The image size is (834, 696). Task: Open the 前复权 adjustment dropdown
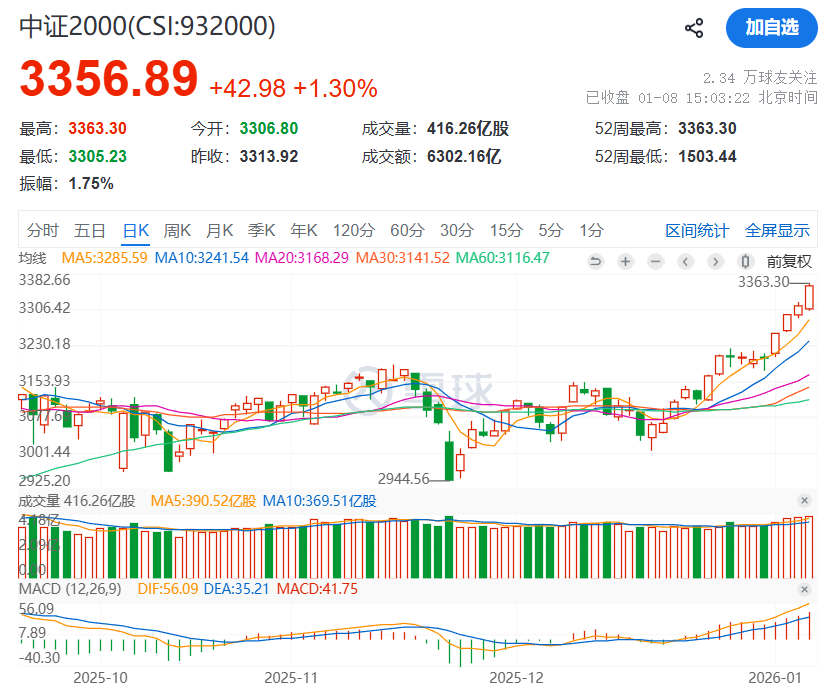point(789,262)
